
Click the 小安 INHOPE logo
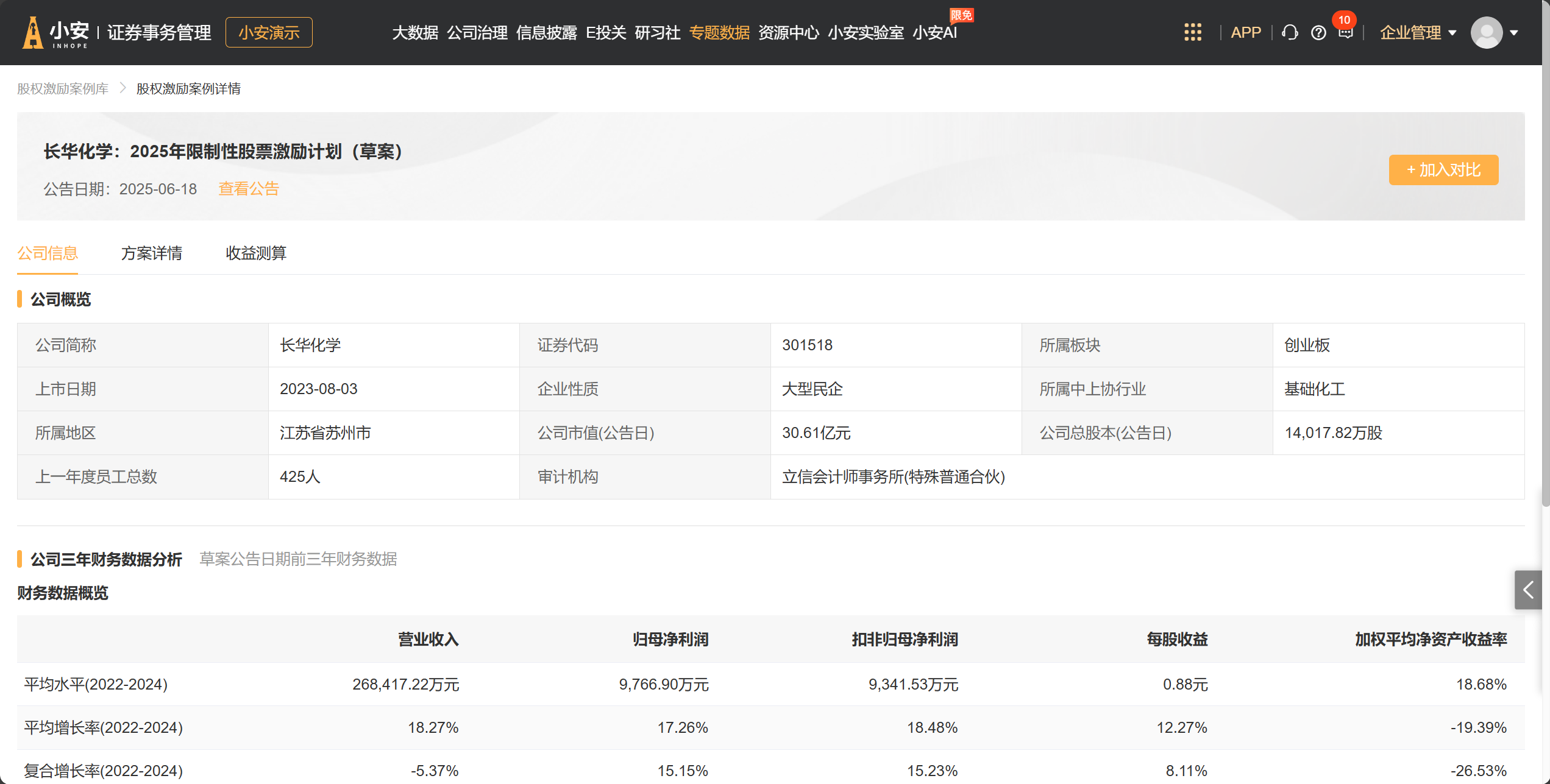56,32
